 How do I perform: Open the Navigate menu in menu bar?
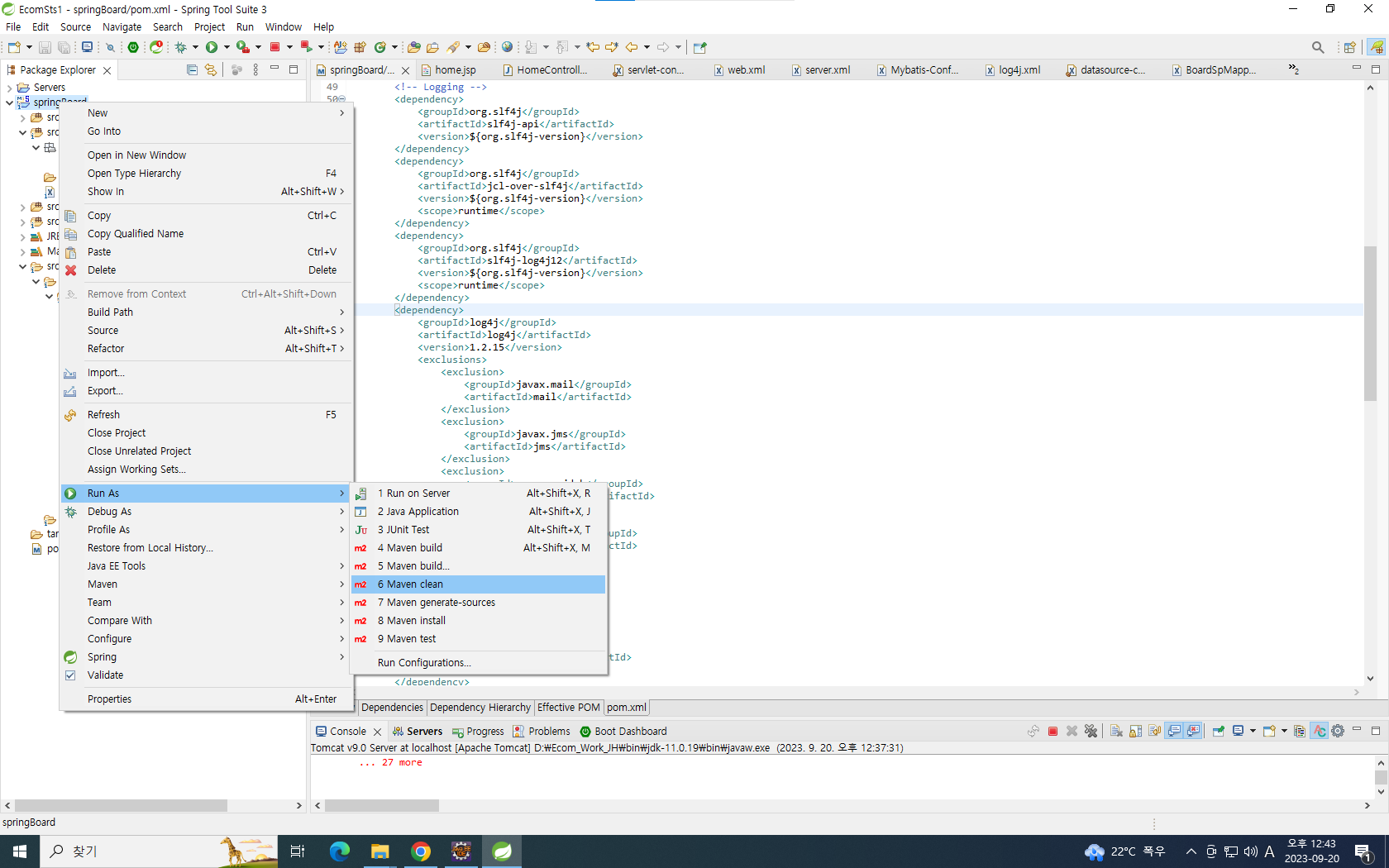pos(122,26)
